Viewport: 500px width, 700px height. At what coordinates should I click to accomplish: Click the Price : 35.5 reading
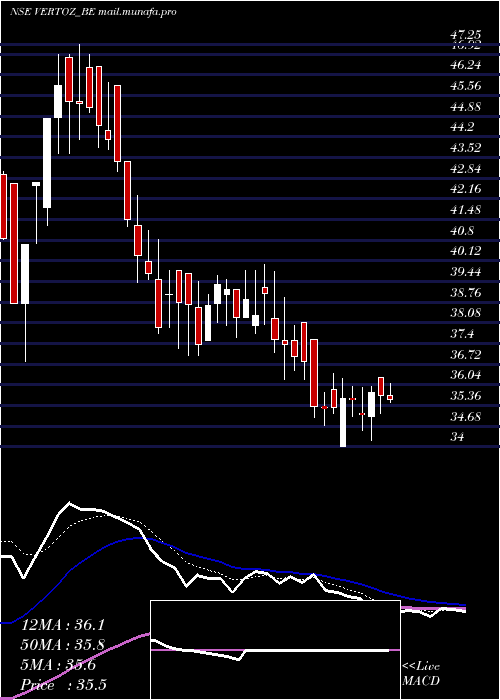pos(63,685)
